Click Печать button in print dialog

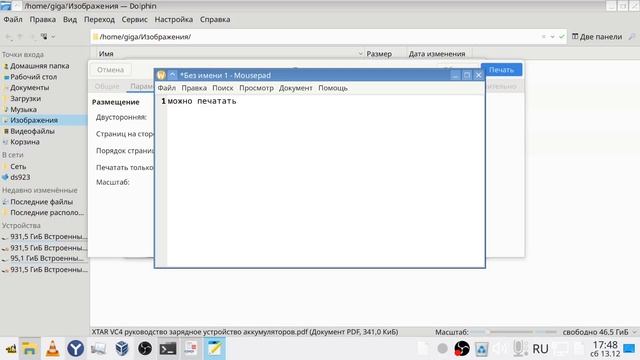[x=501, y=69]
